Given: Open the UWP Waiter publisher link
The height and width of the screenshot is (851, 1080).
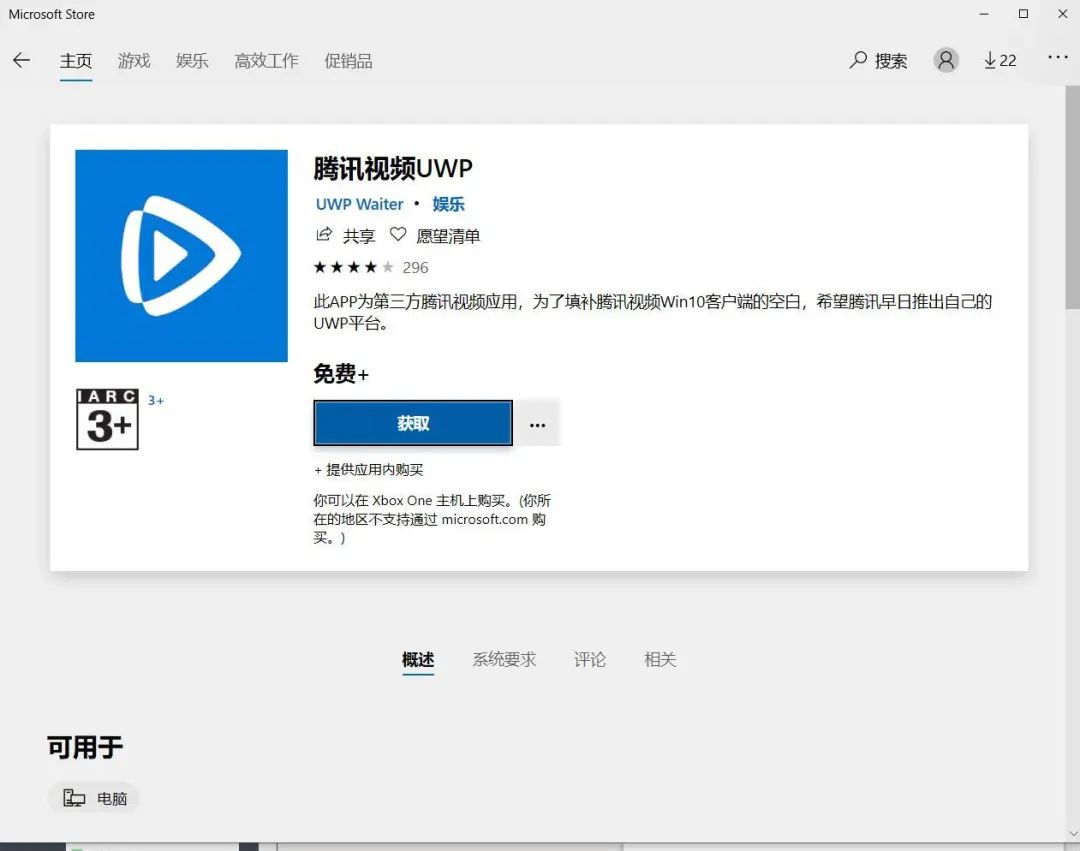Looking at the screenshot, I should click(x=359, y=204).
